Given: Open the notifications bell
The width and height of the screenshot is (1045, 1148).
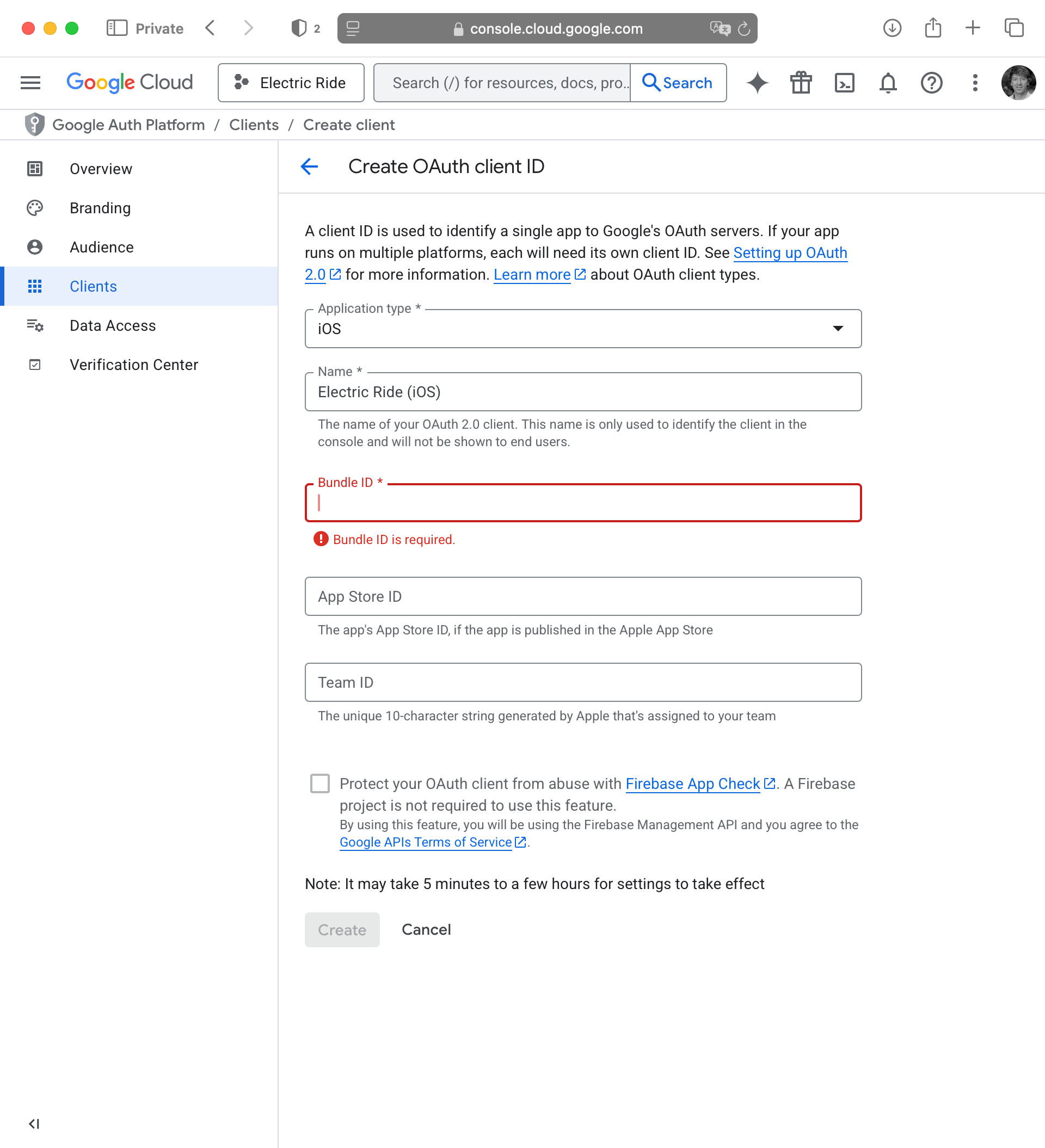Looking at the screenshot, I should 888,83.
